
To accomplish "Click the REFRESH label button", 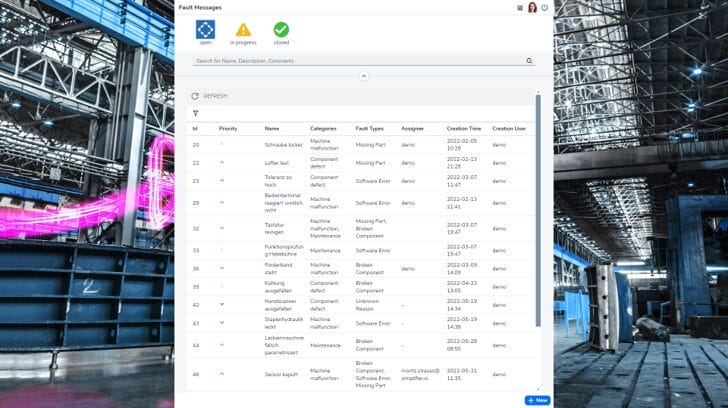I will 215,96.
